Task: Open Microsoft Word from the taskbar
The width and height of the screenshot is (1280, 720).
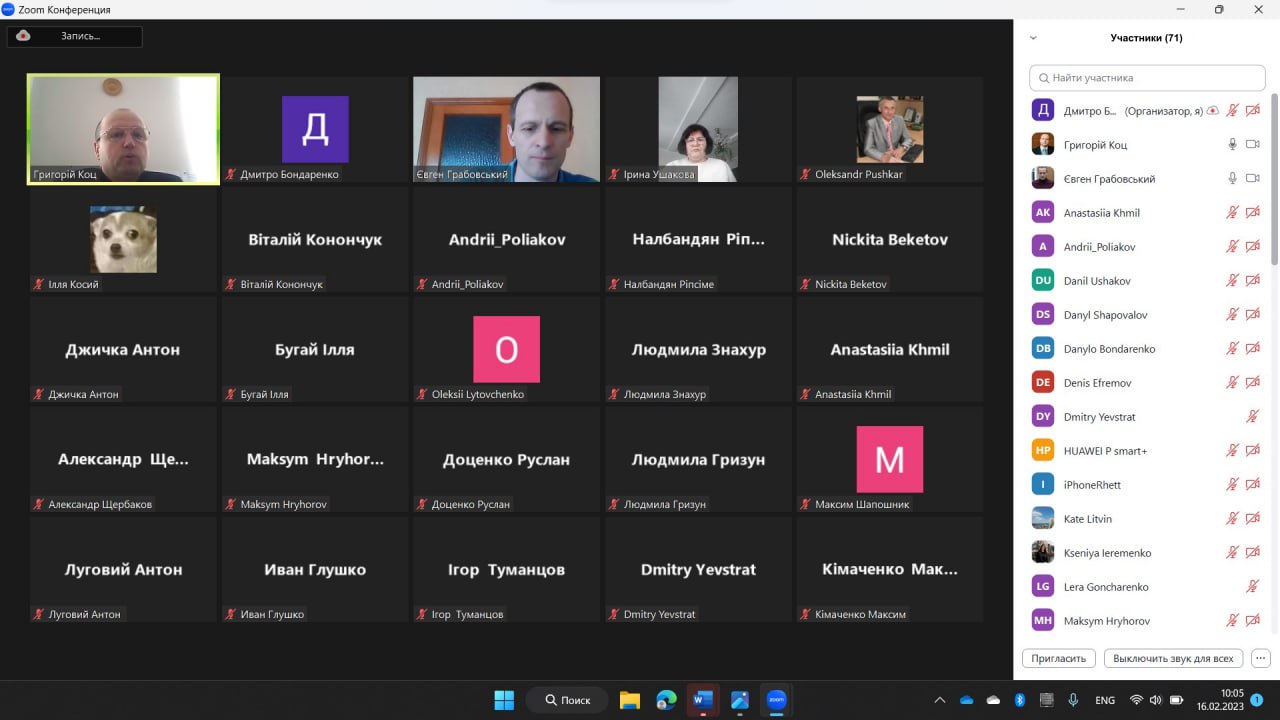Action: pyautogui.click(x=702, y=700)
